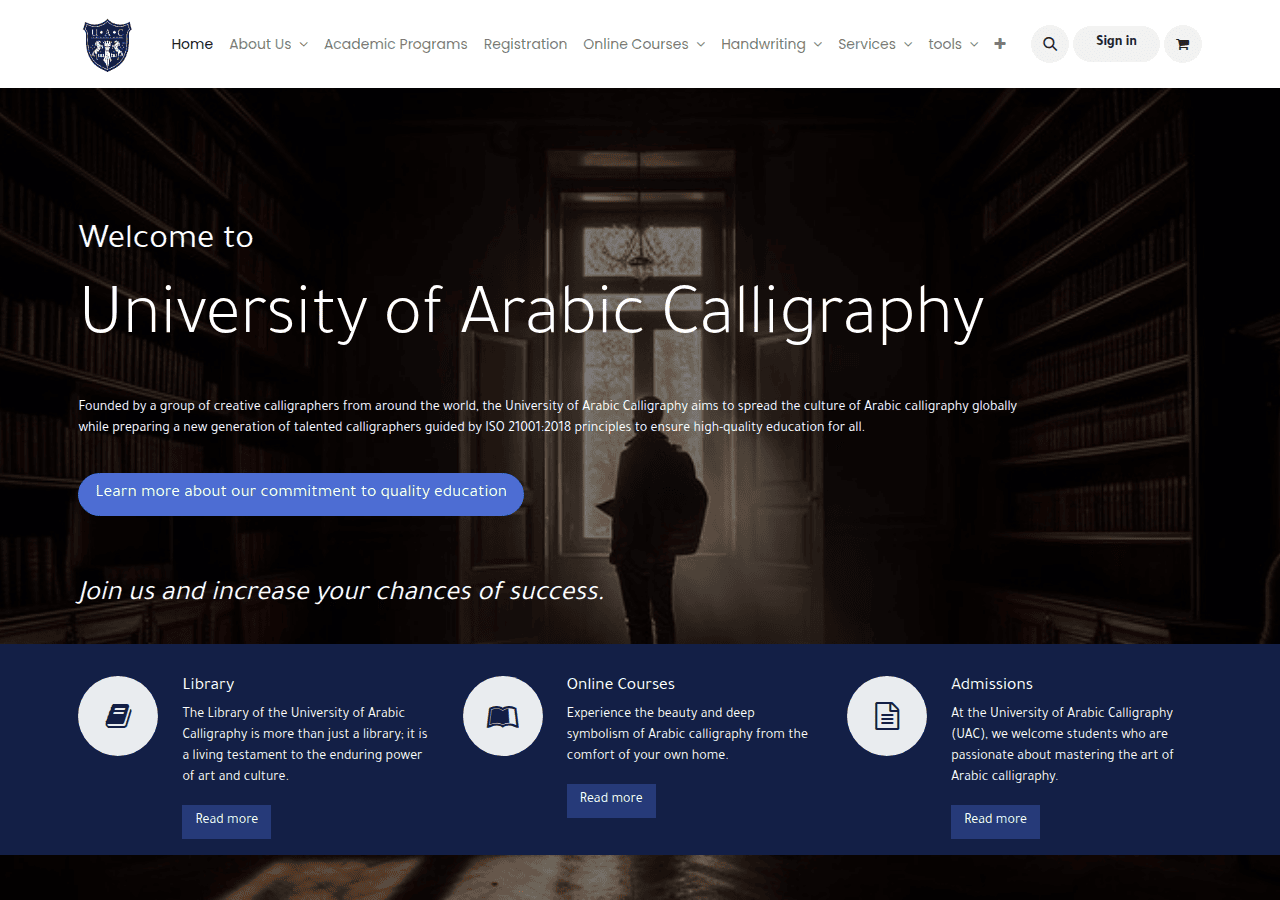Click the Online Courses open book icon

(503, 716)
